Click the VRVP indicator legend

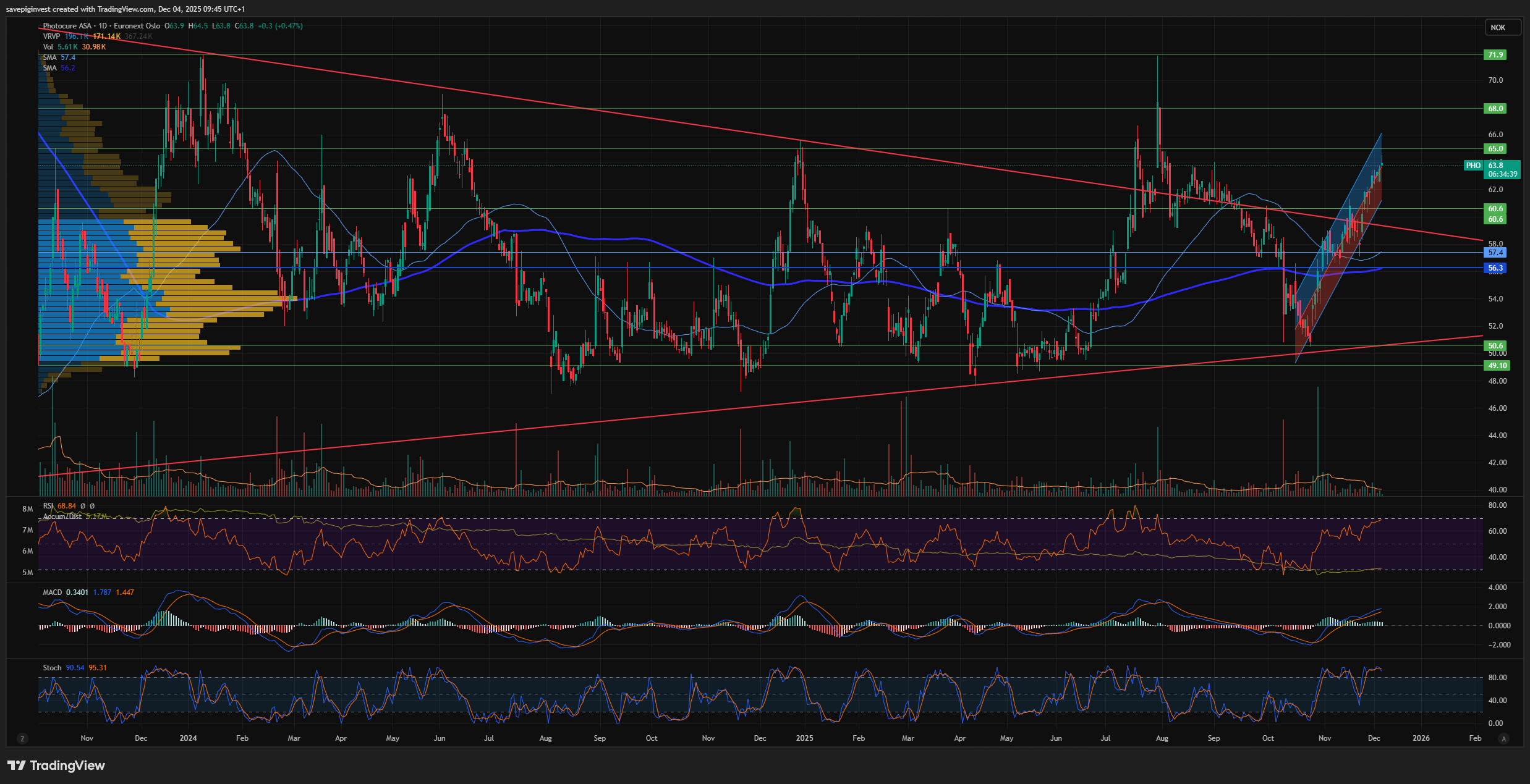(x=51, y=36)
